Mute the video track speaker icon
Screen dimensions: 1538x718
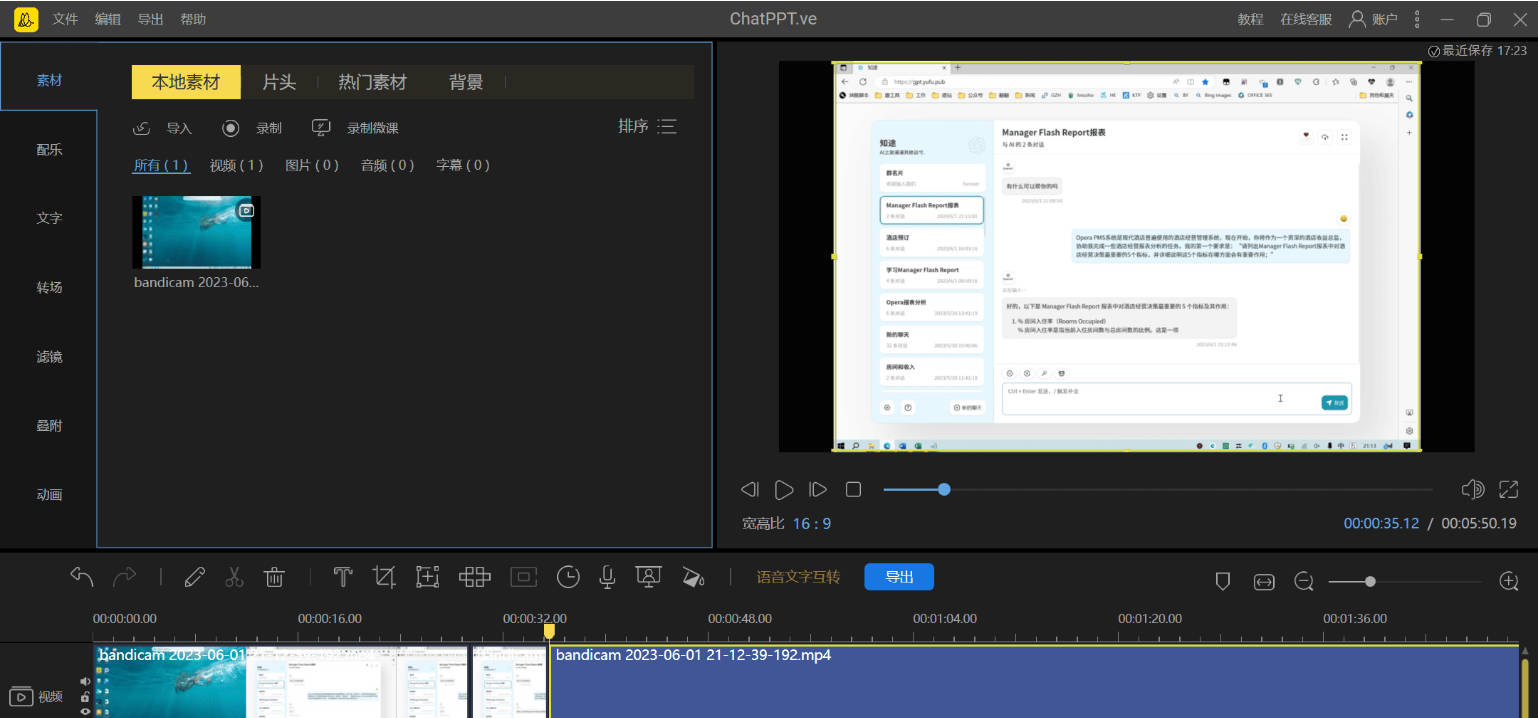(x=85, y=681)
